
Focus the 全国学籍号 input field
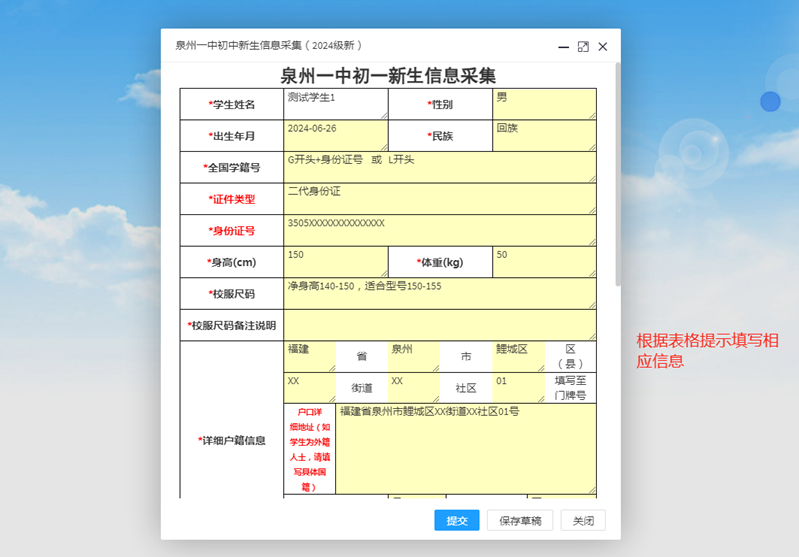click(440, 167)
